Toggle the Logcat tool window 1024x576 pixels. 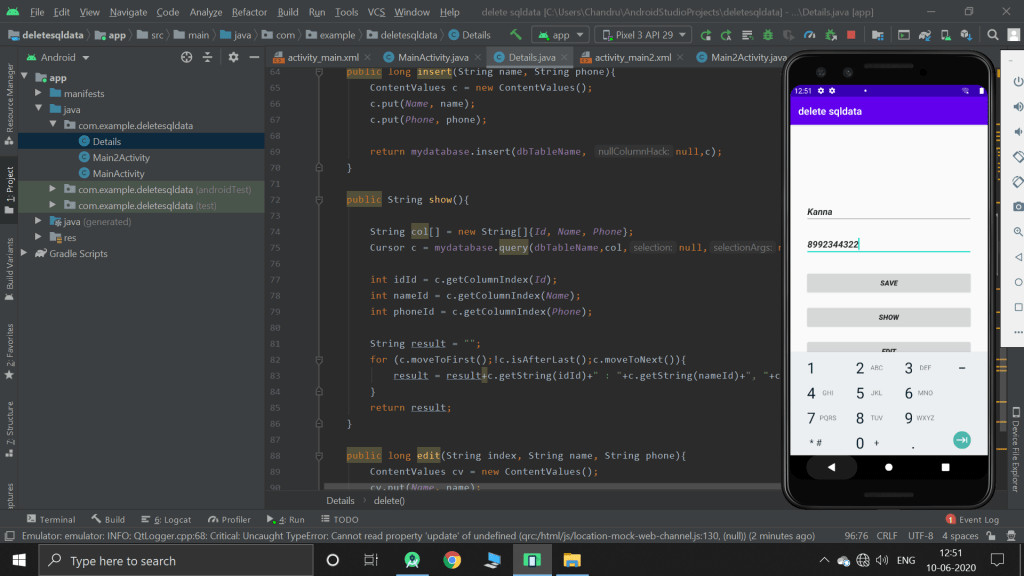coord(165,520)
